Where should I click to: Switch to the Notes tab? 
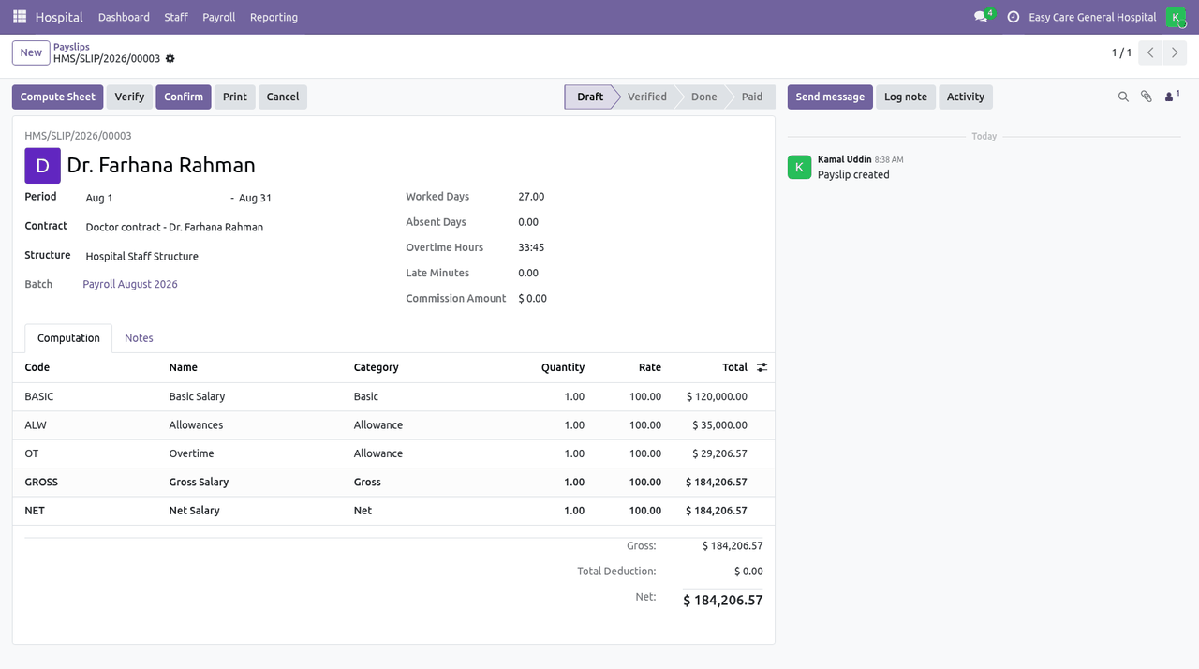pyautogui.click(x=139, y=338)
